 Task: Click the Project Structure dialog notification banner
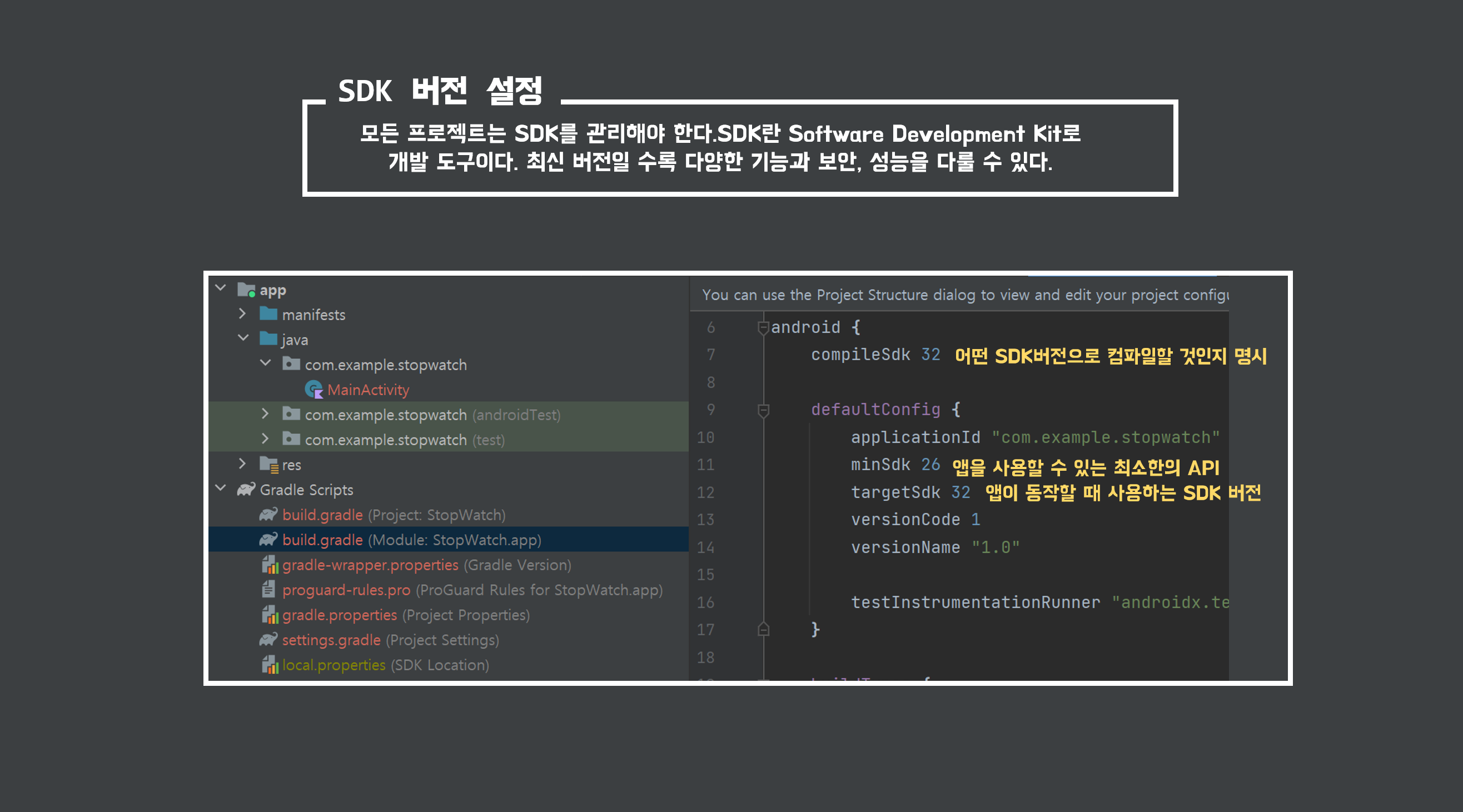click(x=964, y=295)
